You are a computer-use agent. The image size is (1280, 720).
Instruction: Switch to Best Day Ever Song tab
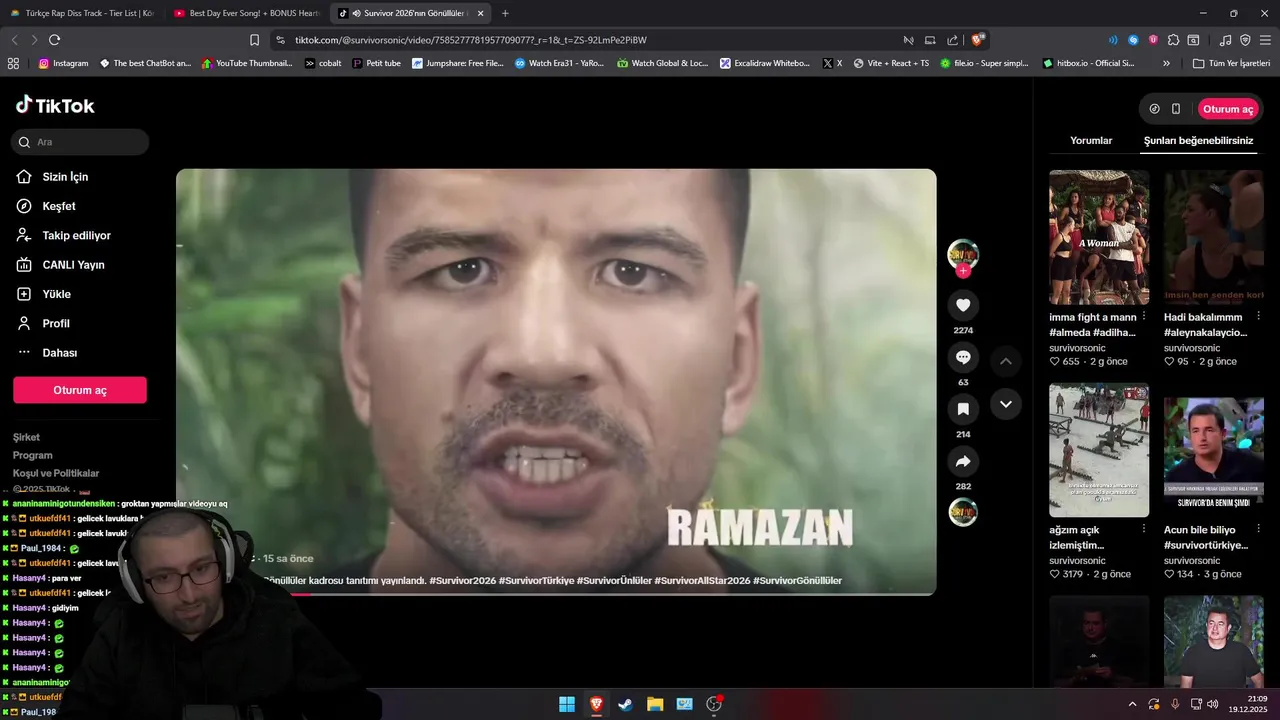[x=246, y=13]
